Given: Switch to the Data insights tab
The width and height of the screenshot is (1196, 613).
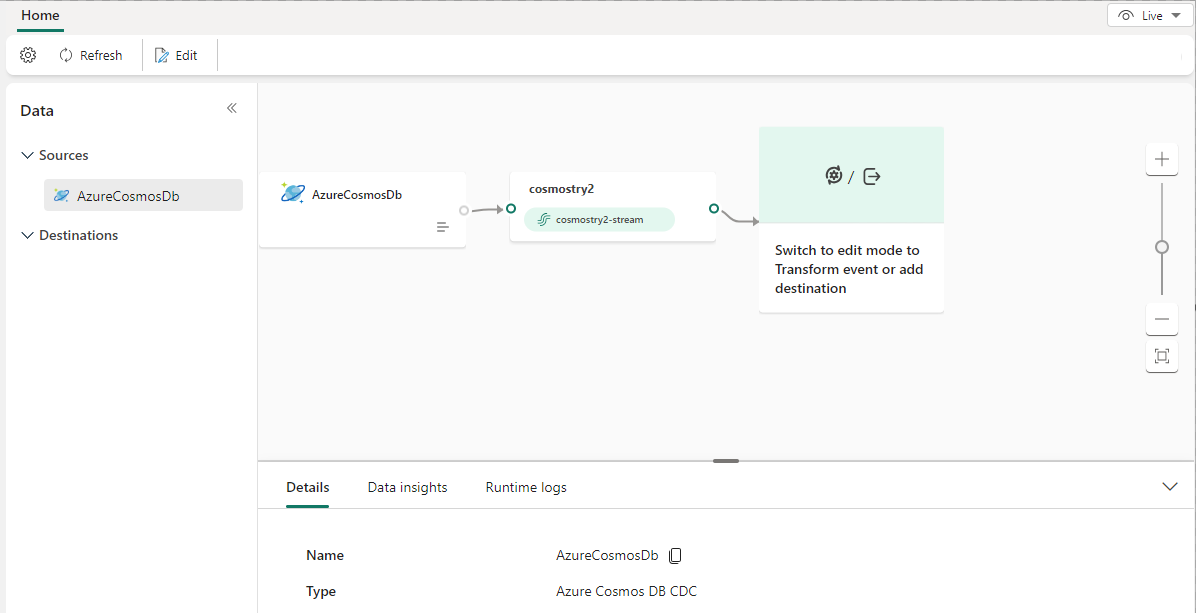Looking at the screenshot, I should (x=407, y=487).
